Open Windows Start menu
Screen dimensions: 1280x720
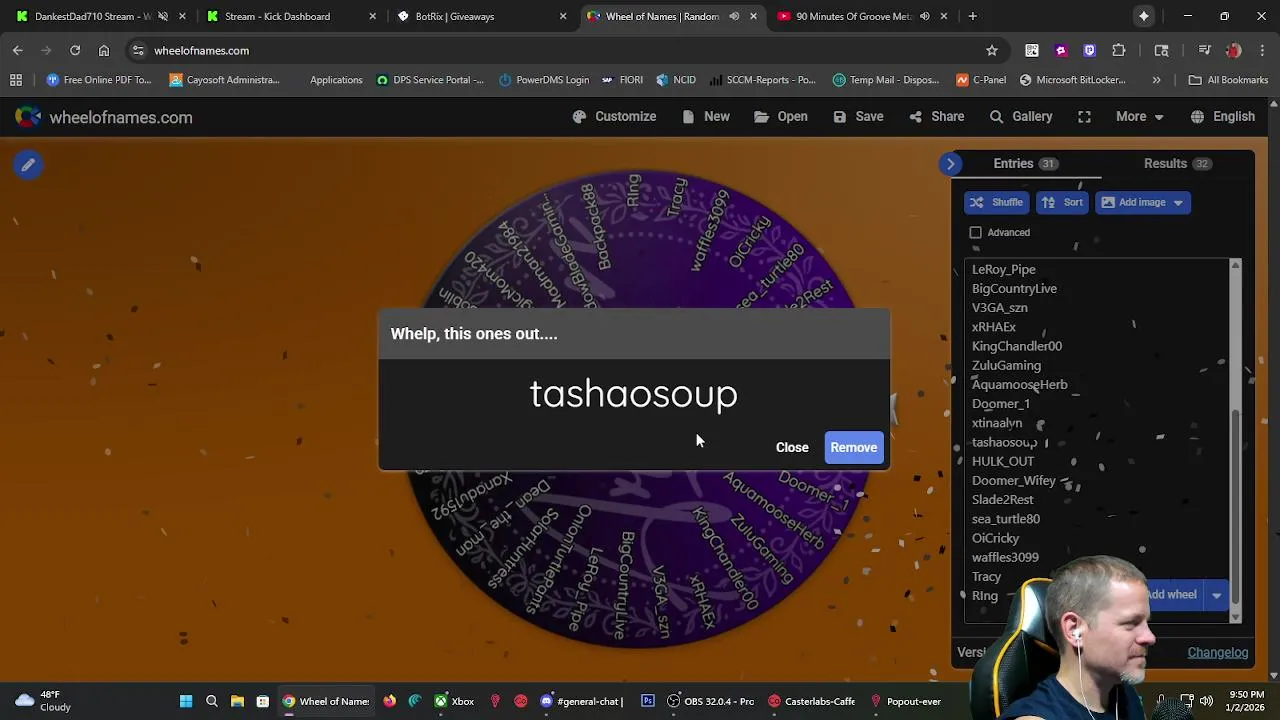(186, 701)
